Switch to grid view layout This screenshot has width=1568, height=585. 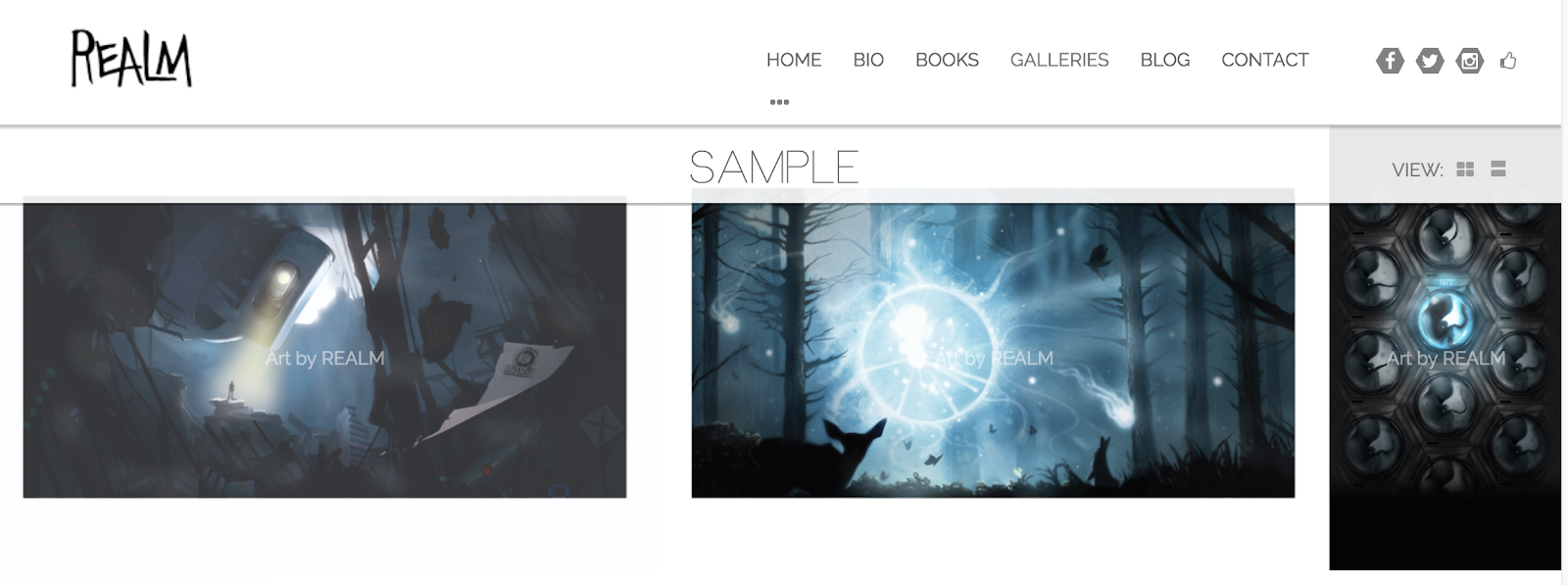pos(1465,170)
